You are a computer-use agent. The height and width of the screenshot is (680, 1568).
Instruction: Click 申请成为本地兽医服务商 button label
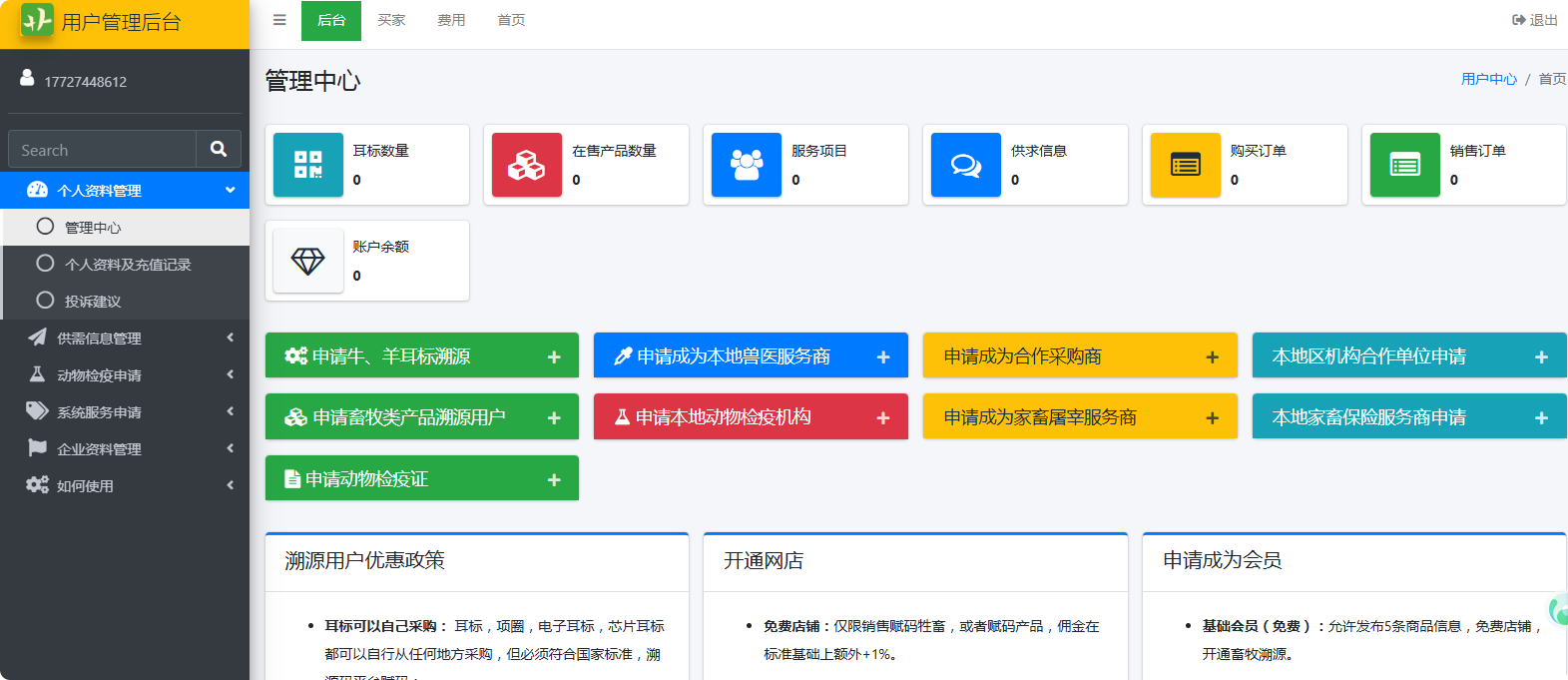click(734, 356)
